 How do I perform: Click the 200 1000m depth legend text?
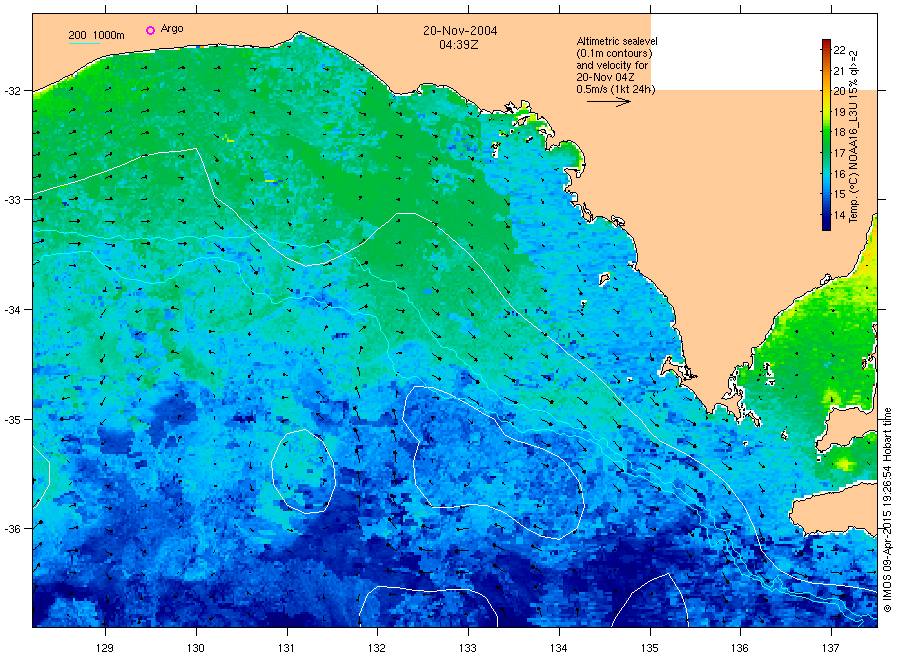(96, 35)
